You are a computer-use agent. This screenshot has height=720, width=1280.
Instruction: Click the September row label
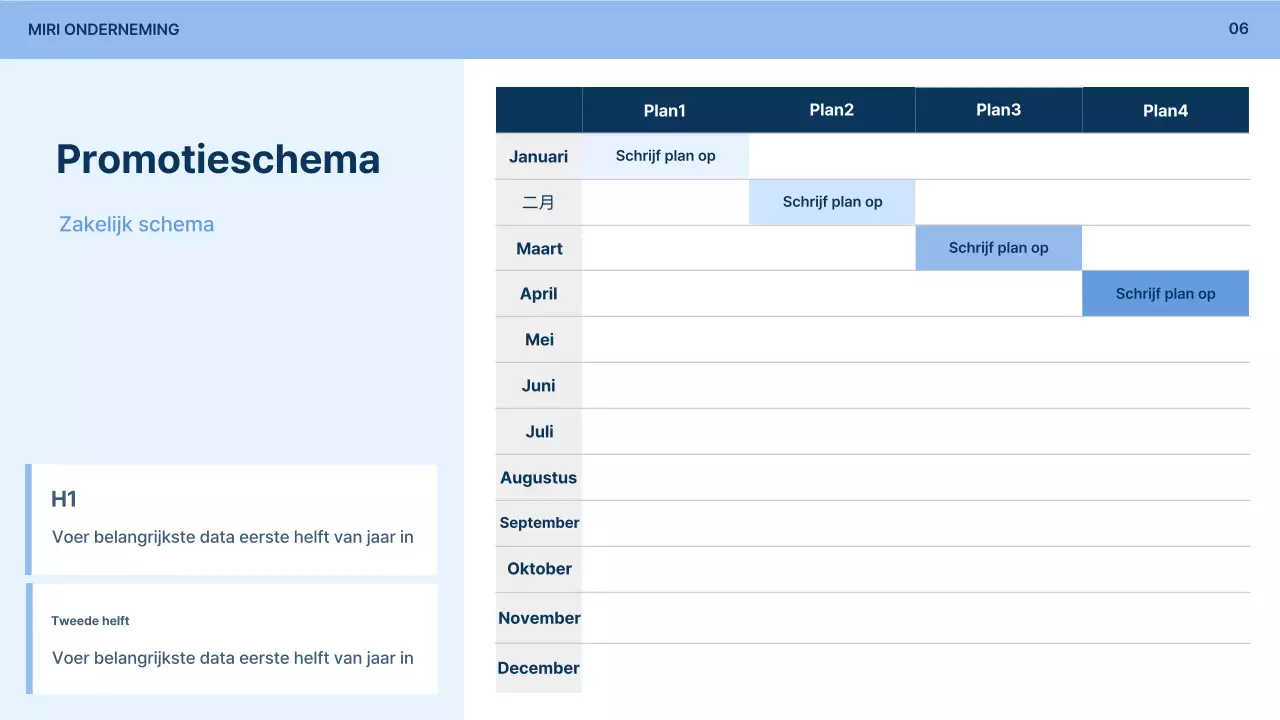(539, 523)
